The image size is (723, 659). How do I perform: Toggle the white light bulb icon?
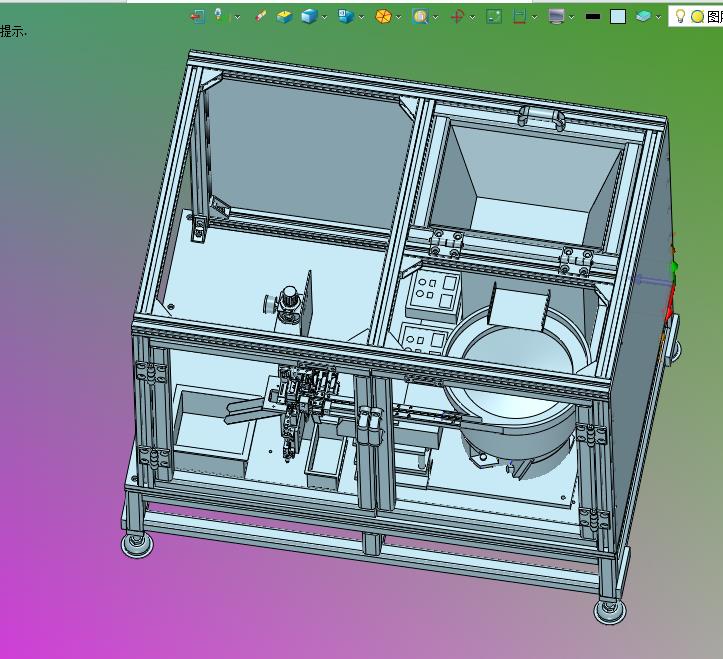click(680, 16)
